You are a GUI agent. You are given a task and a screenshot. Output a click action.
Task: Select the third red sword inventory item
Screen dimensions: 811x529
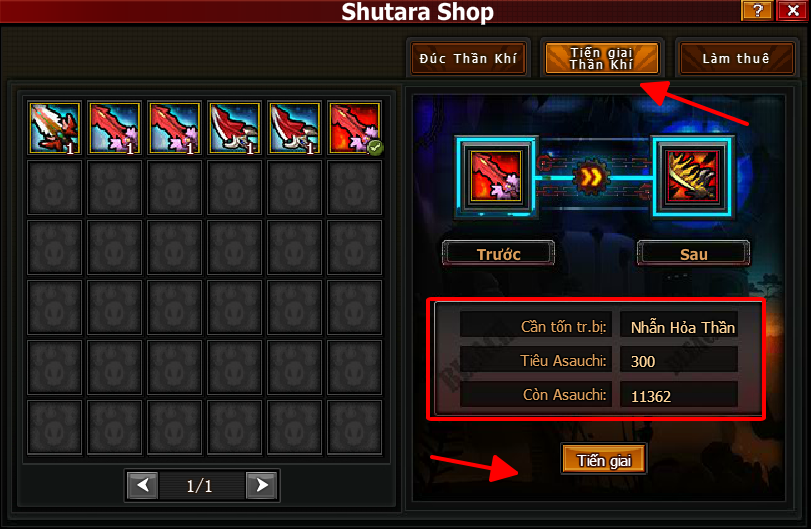(x=174, y=128)
